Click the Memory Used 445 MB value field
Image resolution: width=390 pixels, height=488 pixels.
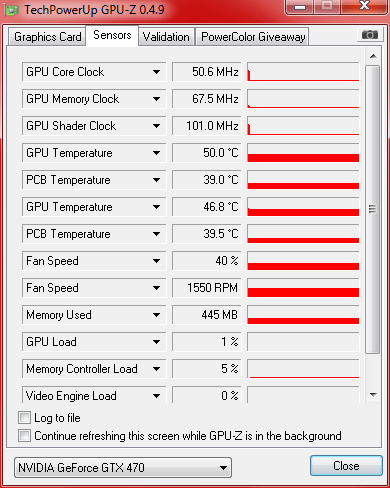[207, 315]
